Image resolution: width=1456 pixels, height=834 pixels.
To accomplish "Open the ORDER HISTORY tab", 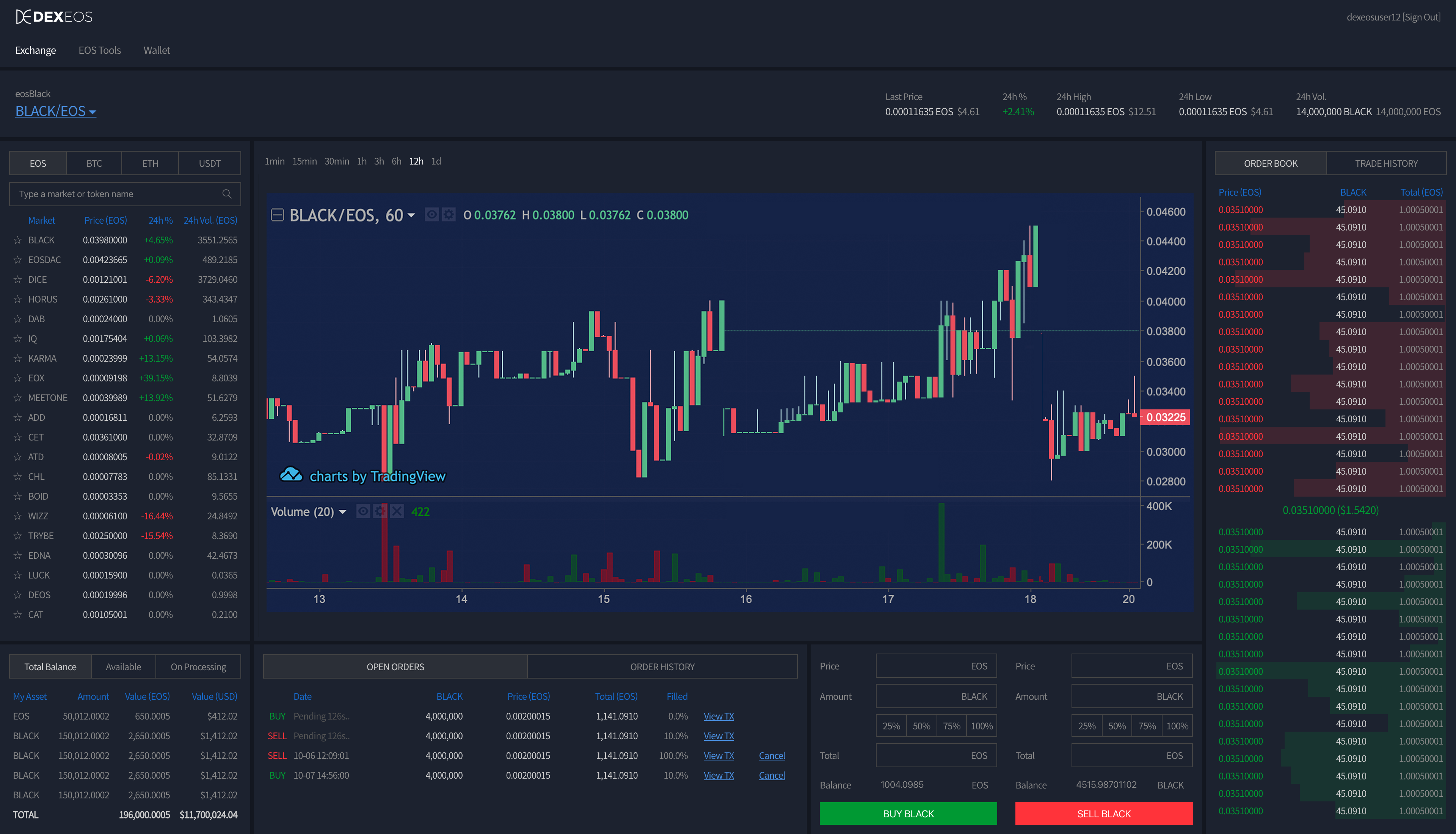I will (x=662, y=667).
